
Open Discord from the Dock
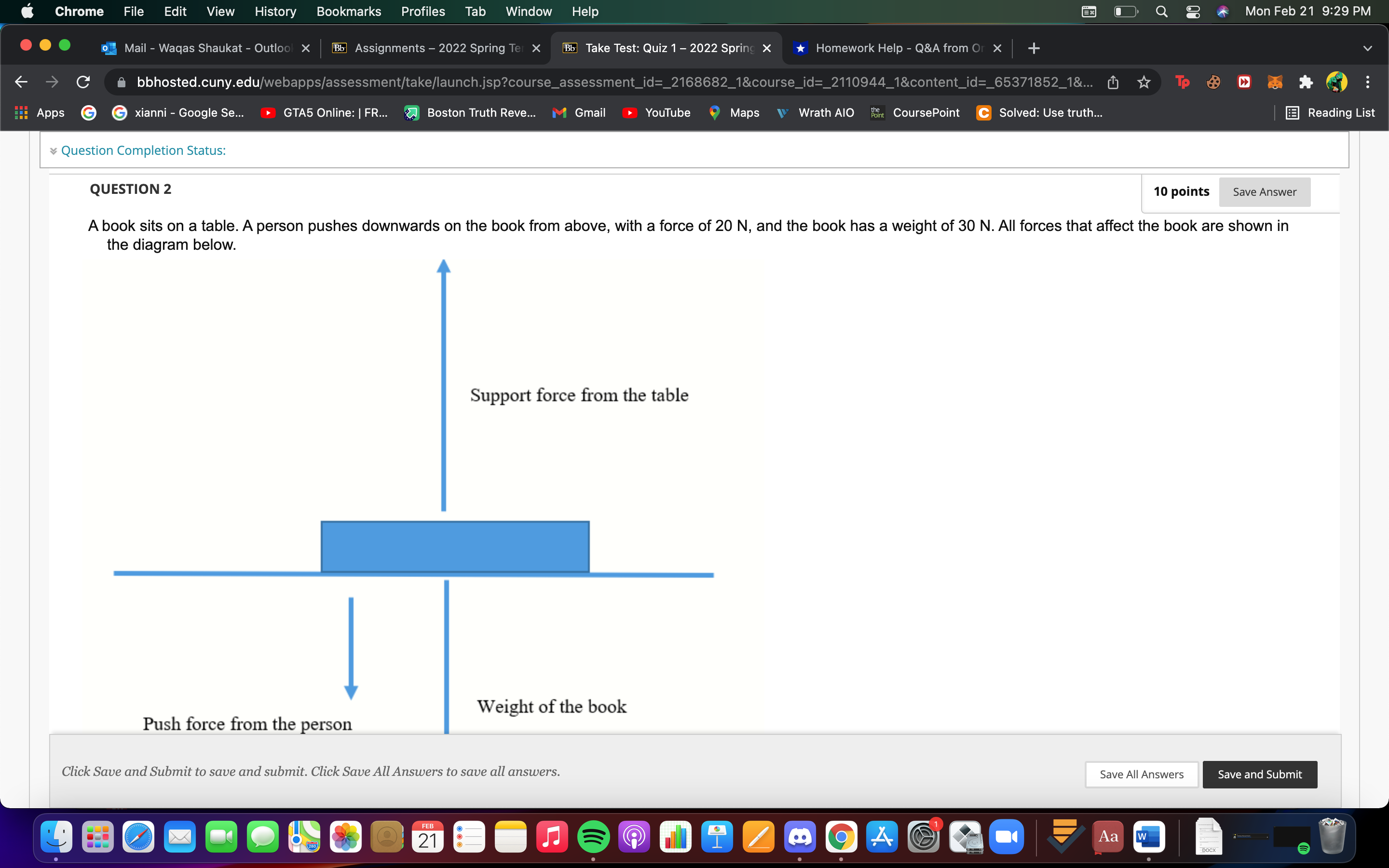click(x=800, y=837)
